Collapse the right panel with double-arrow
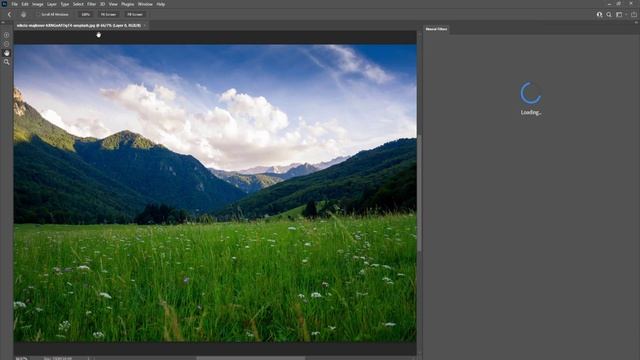640x360 pixels. (x=636, y=22)
